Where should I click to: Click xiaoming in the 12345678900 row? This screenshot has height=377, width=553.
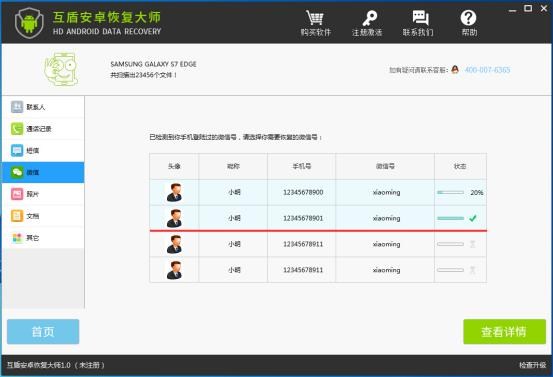point(387,193)
